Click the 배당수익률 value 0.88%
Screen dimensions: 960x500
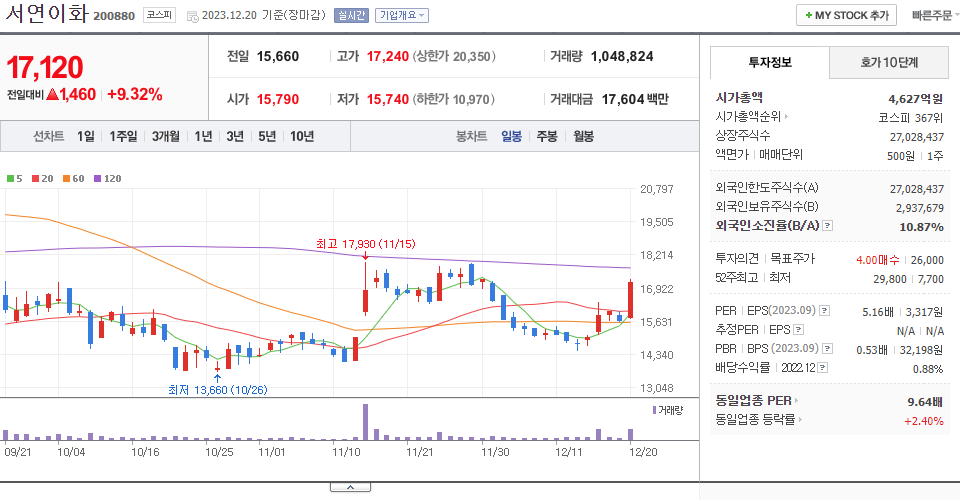pos(928,369)
